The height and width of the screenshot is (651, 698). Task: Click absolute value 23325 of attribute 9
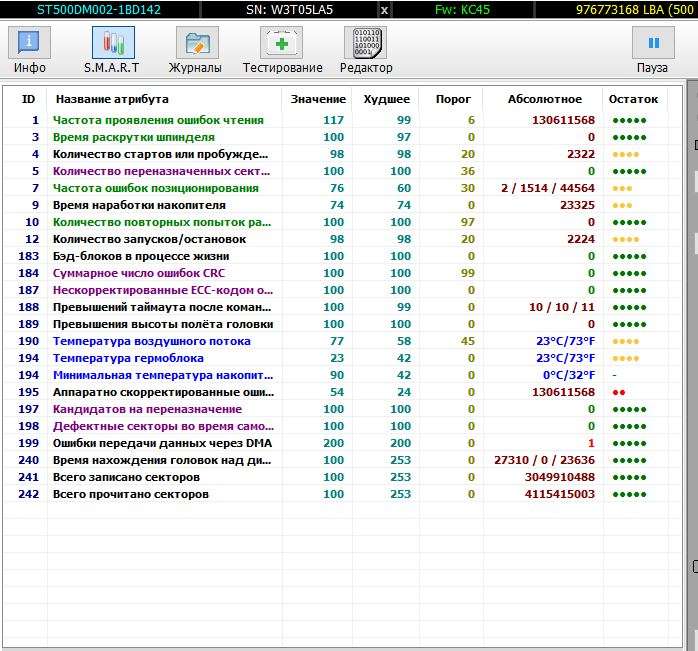(577, 205)
